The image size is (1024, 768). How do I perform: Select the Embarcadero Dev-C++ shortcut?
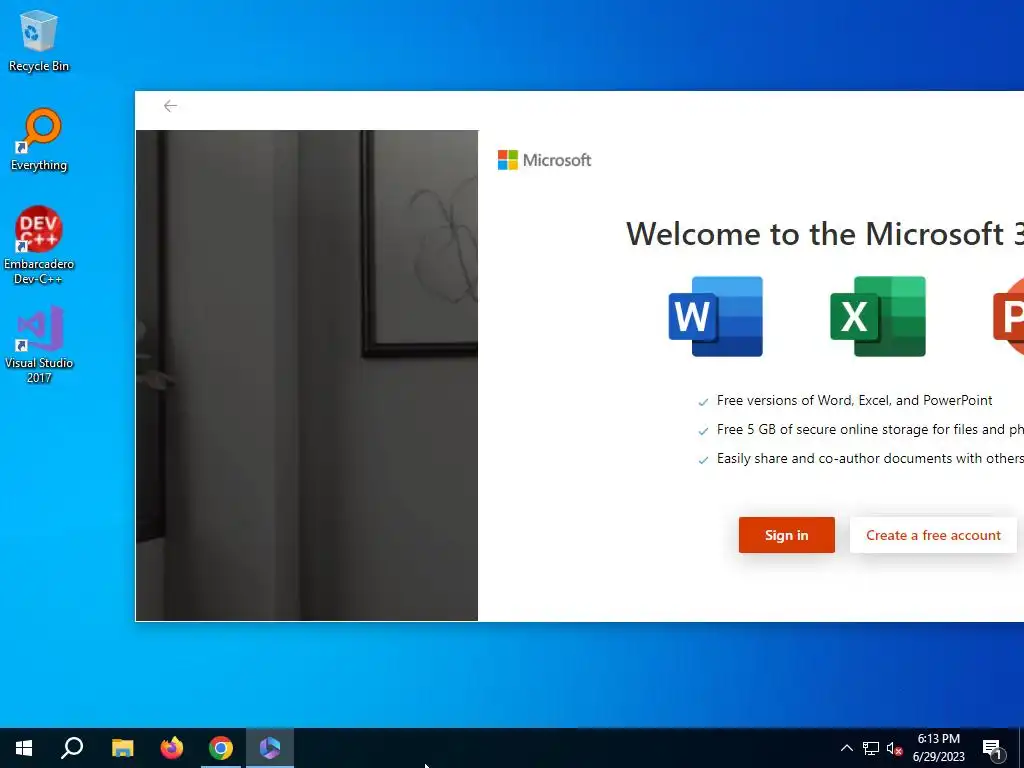point(39,245)
